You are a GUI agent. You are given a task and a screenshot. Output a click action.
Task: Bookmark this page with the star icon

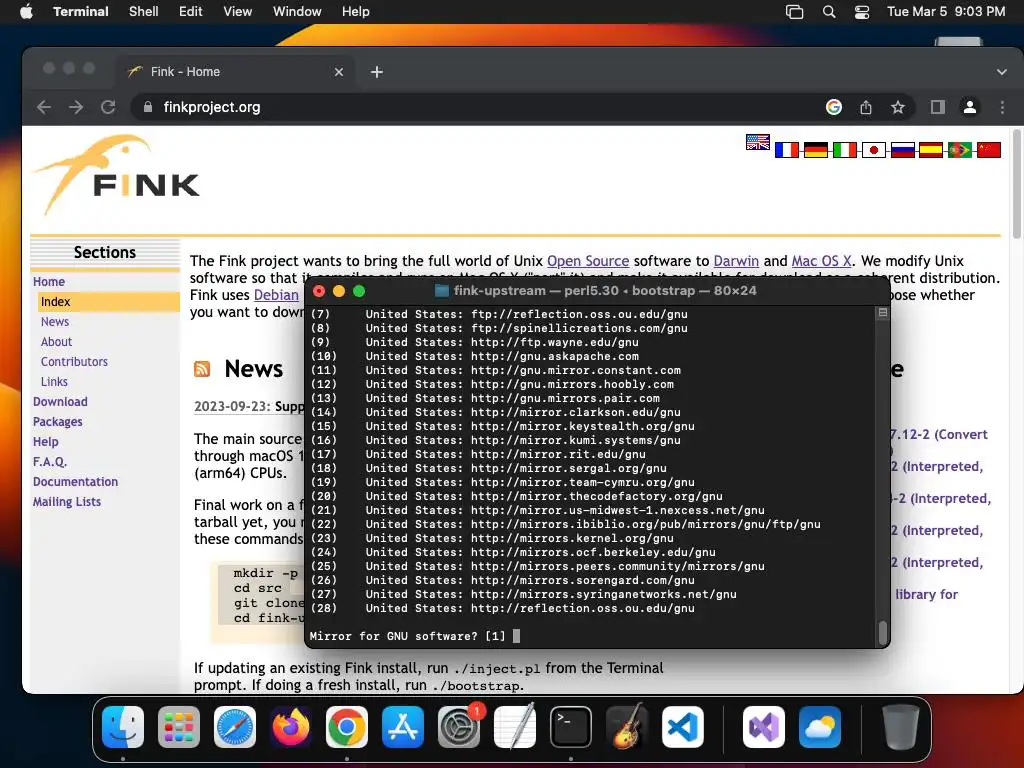click(898, 107)
